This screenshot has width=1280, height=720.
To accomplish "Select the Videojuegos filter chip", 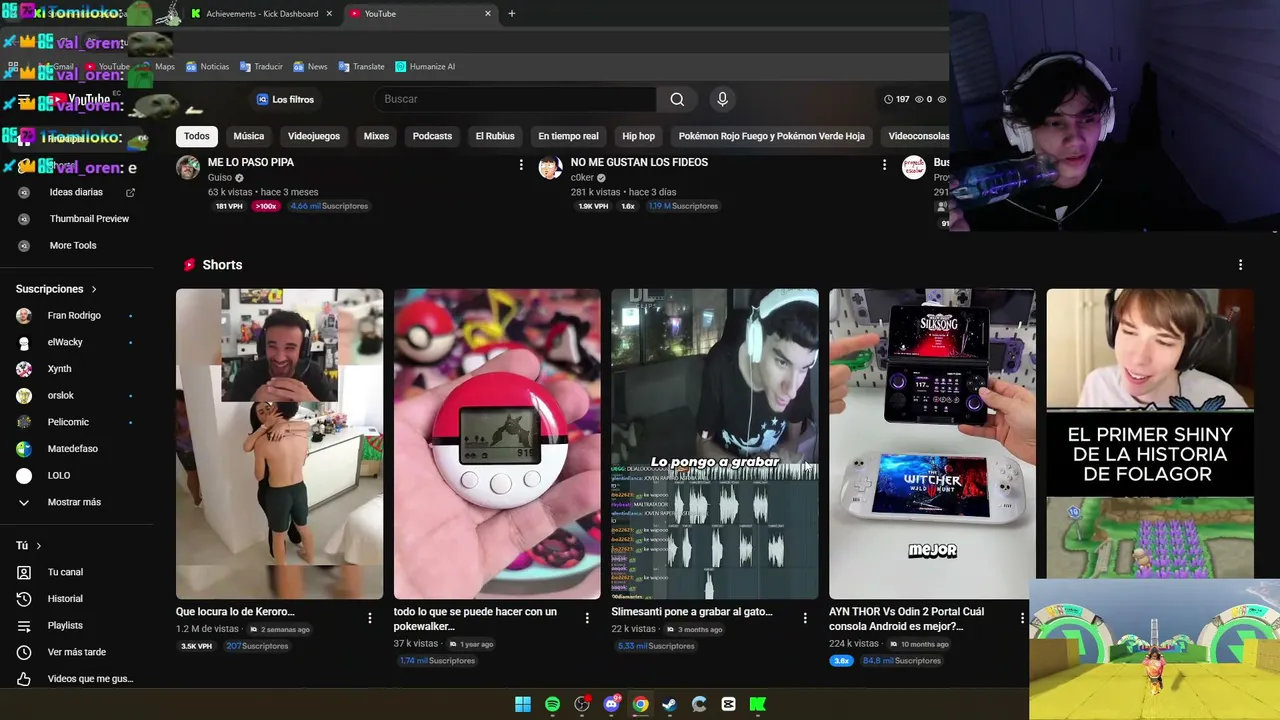I will point(314,136).
